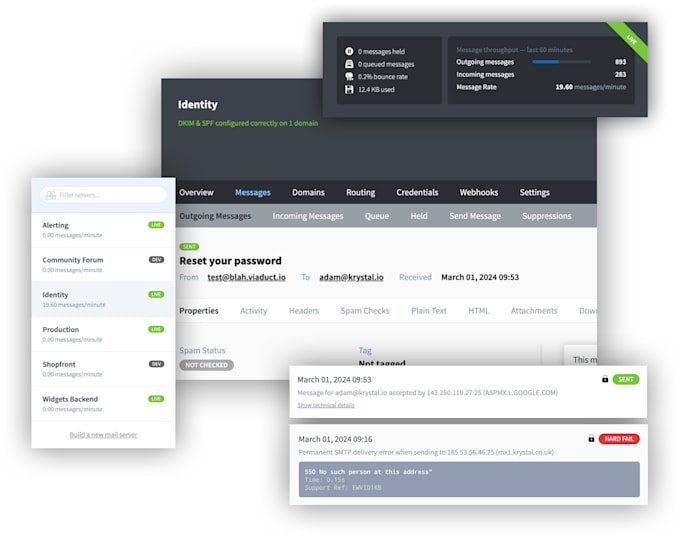
Task: Click 'DKIM & SPF configured correctly' text
Action: point(248,123)
